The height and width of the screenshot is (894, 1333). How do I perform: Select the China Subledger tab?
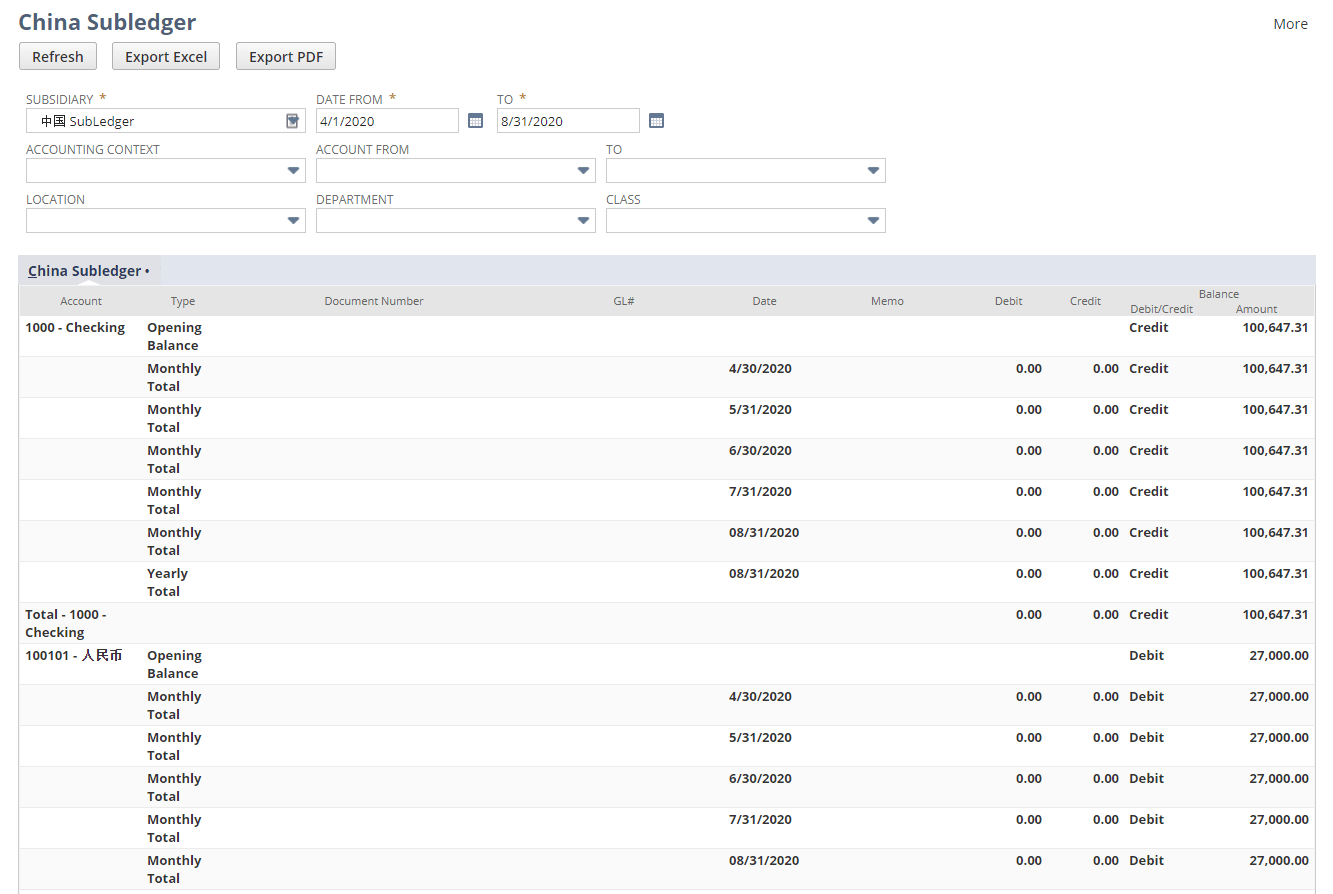(89, 271)
